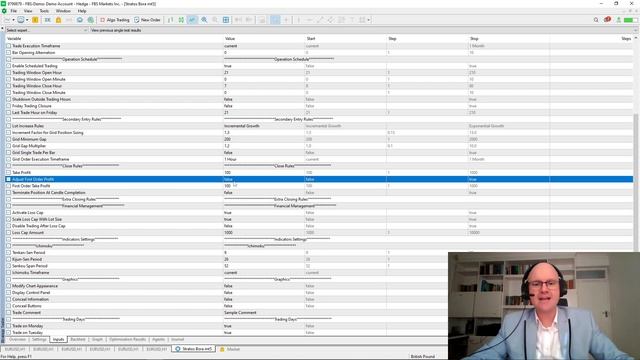Click View previous single test results
Viewport: 640px width, 360px height.
(116, 30)
